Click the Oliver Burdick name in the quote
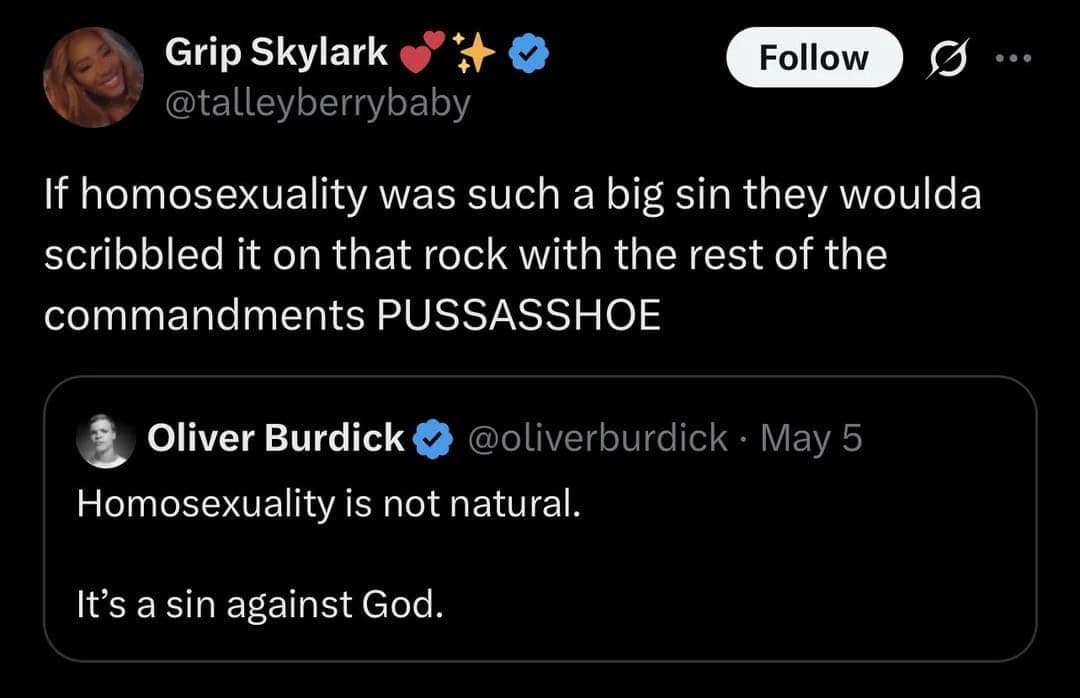1080x698 pixels. pyautogui.click(x=275, y=438)
